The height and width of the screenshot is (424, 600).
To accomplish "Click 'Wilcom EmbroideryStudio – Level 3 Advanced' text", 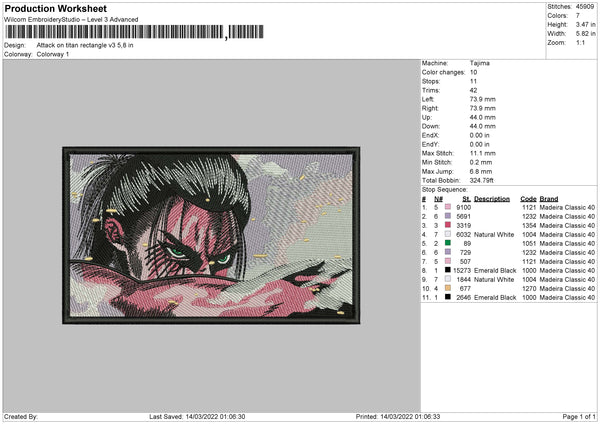I will click(71, 20).
